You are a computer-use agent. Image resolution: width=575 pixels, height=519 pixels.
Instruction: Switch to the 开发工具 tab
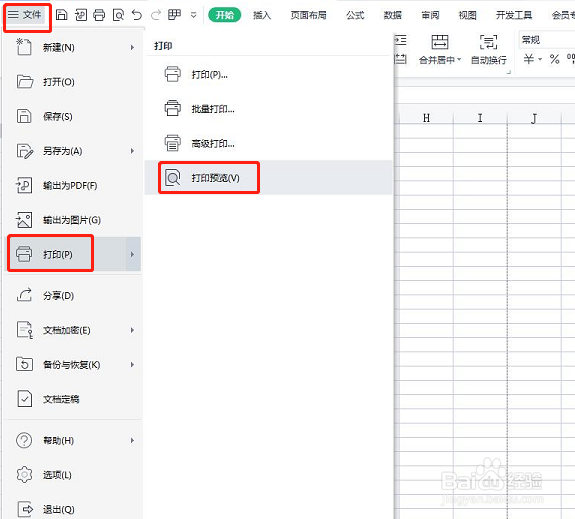514,15
